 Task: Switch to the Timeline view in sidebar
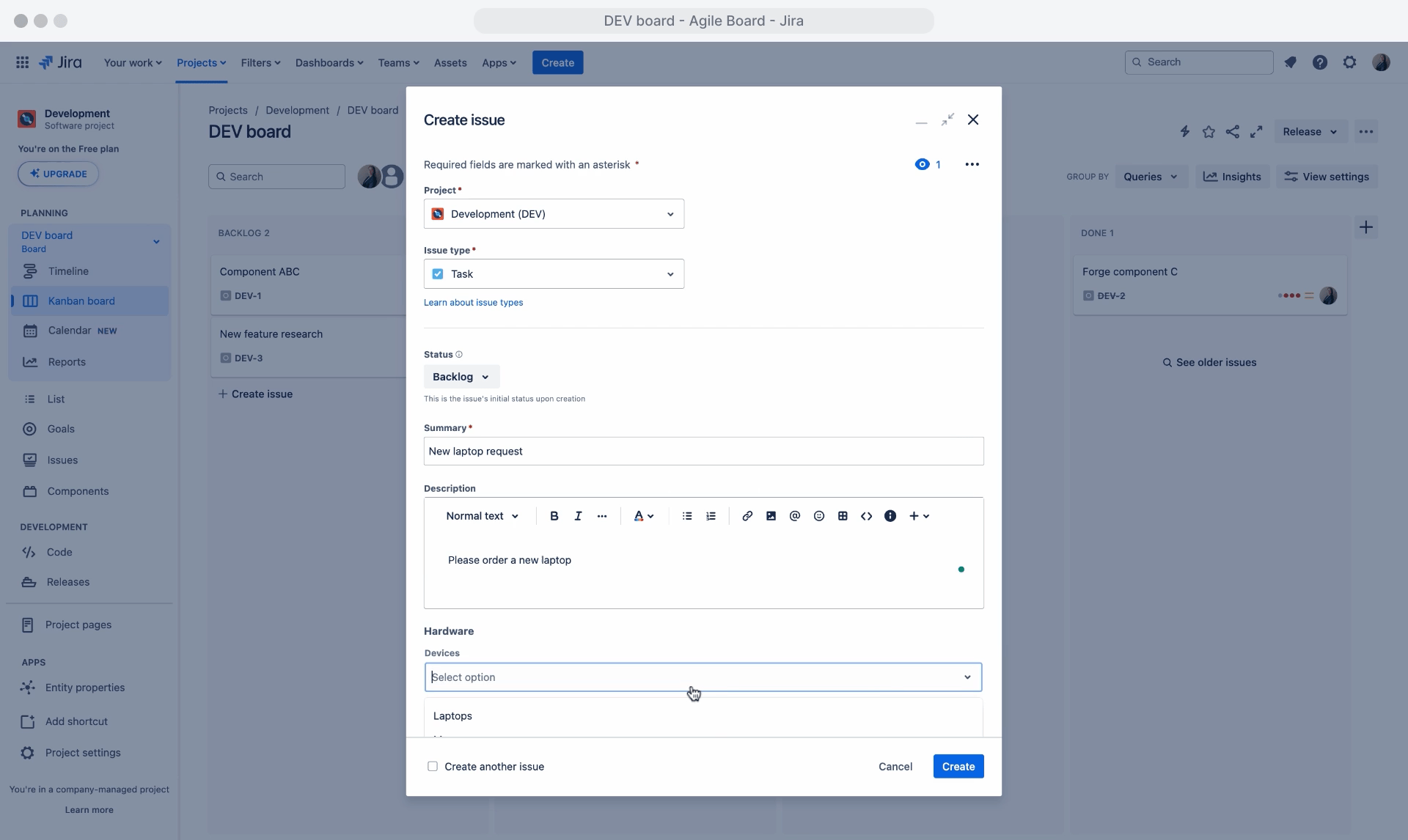[67, 270]
